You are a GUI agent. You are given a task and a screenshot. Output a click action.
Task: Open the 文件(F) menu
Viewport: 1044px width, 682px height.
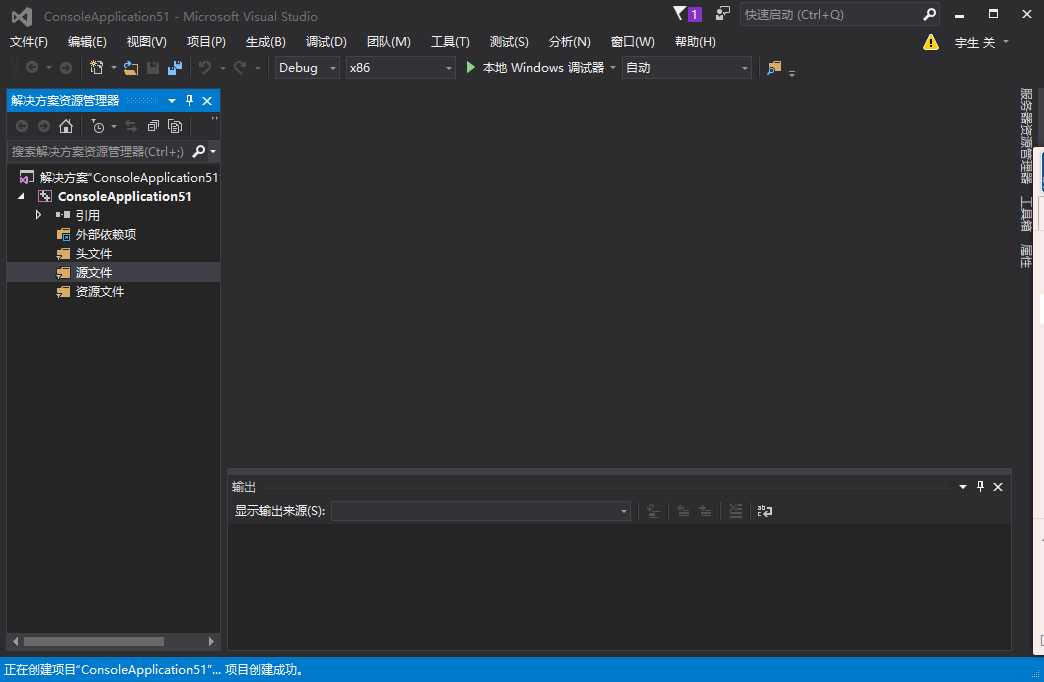point(29,41)
